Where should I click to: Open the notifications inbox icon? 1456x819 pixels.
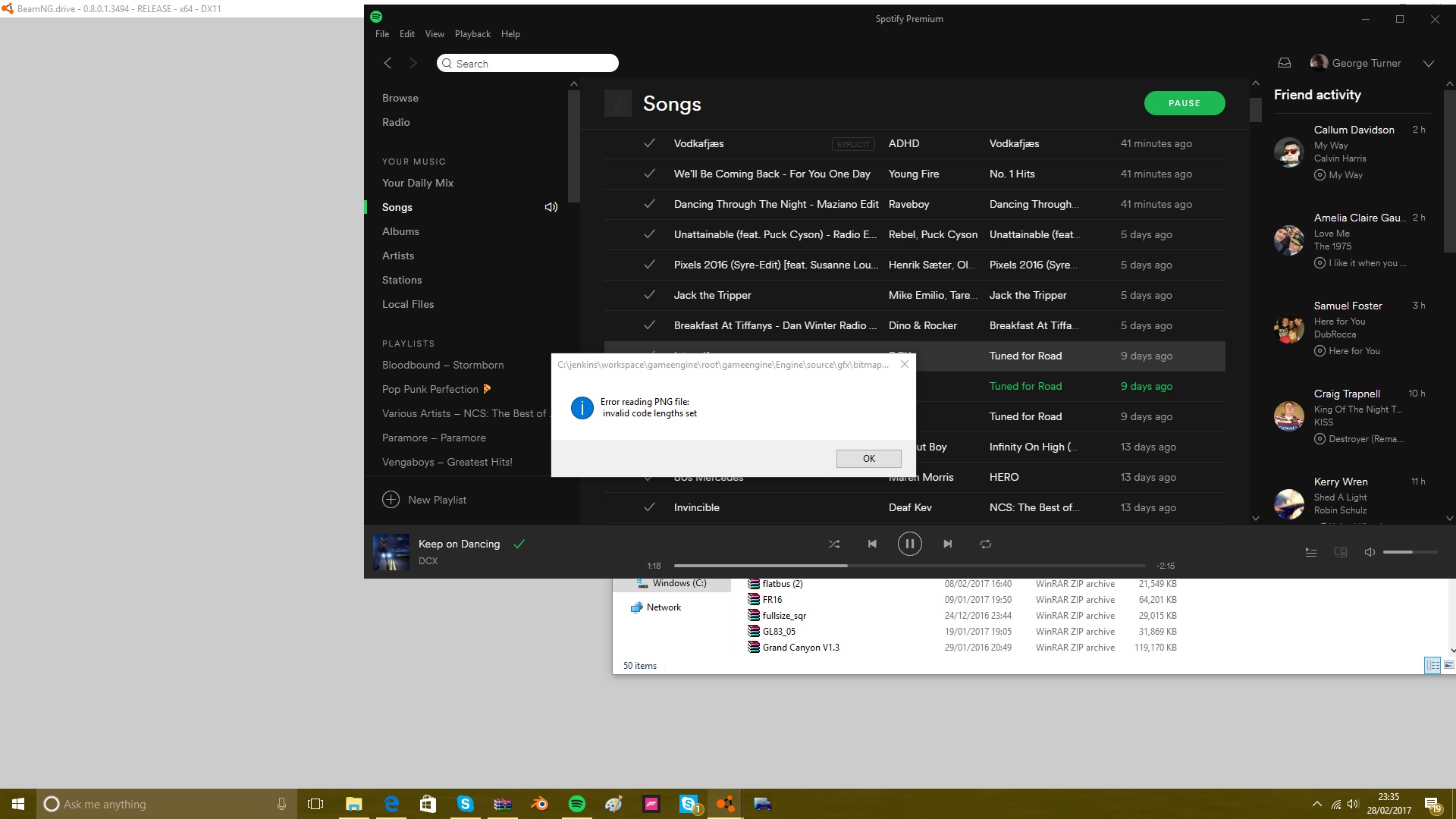coord(1285,63)
